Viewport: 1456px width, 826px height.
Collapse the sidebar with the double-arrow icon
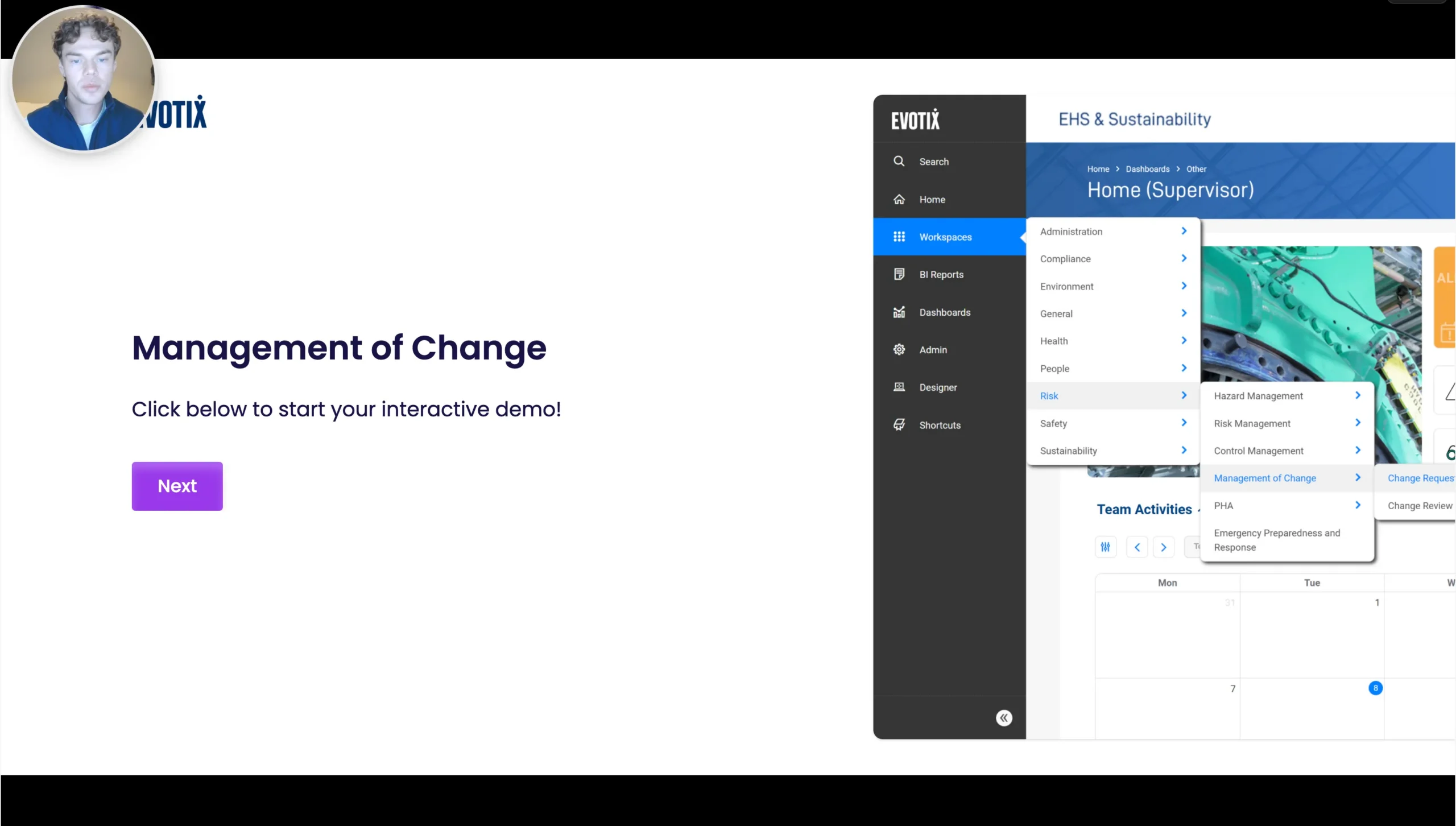(1004, 718)
